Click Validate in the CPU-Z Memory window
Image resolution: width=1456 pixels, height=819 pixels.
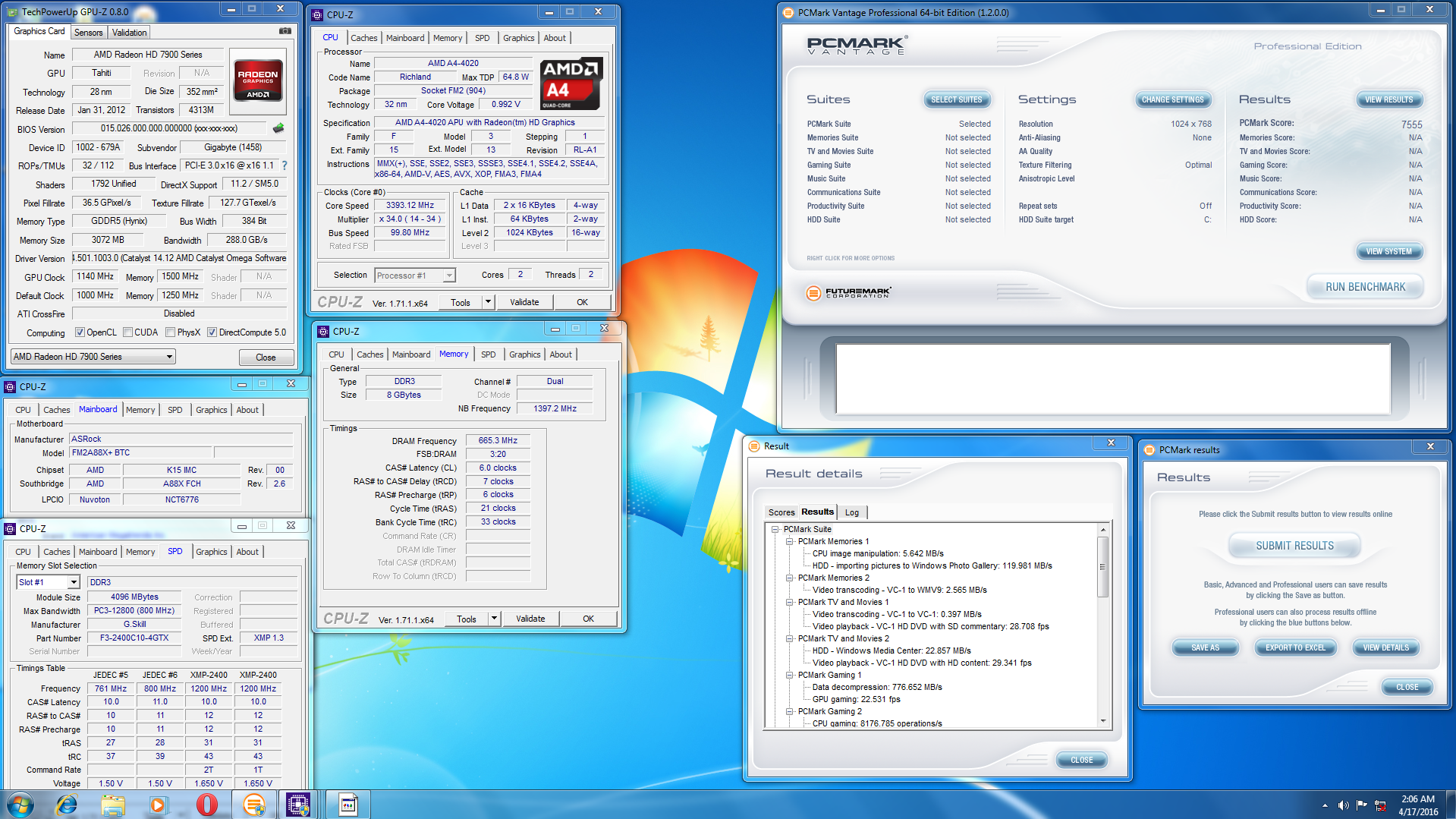tap(530, 619)
